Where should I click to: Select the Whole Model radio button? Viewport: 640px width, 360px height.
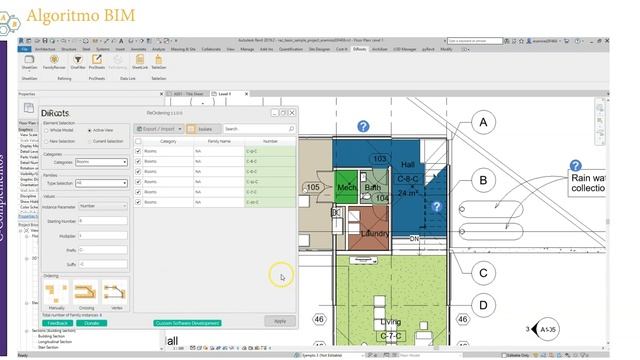coord(46,130)
